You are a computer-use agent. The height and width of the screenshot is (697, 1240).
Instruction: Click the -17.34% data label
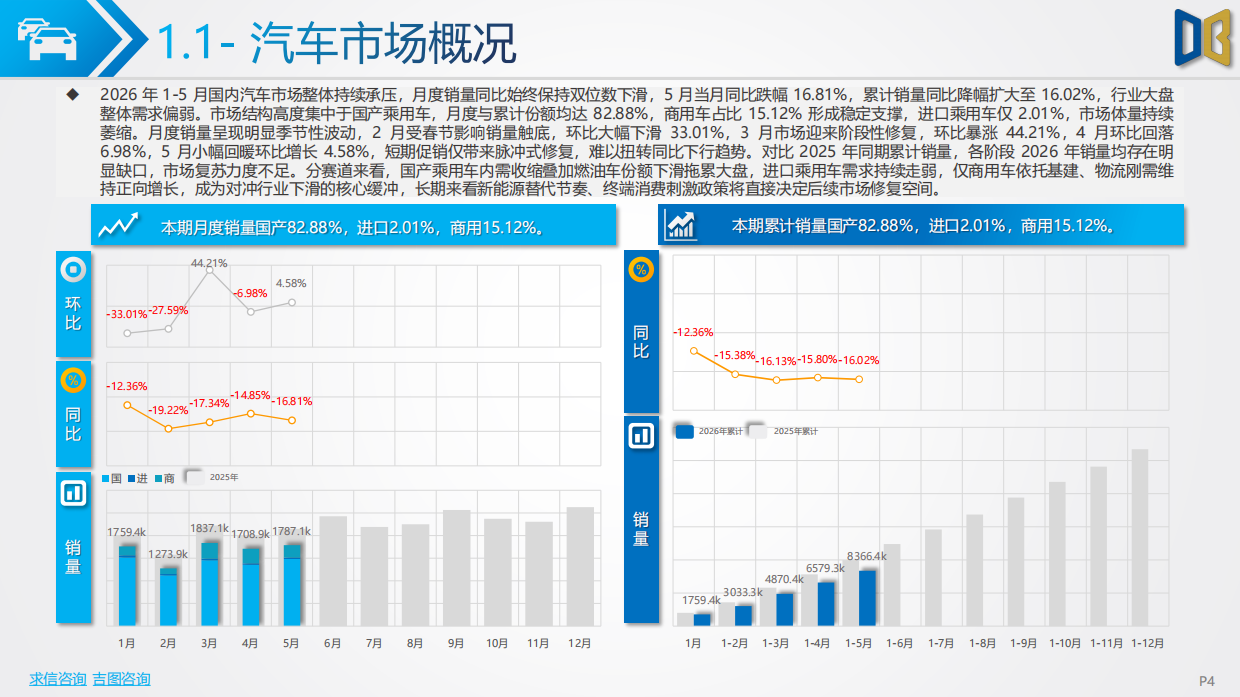pyautogui.click(x=209, y=403)
